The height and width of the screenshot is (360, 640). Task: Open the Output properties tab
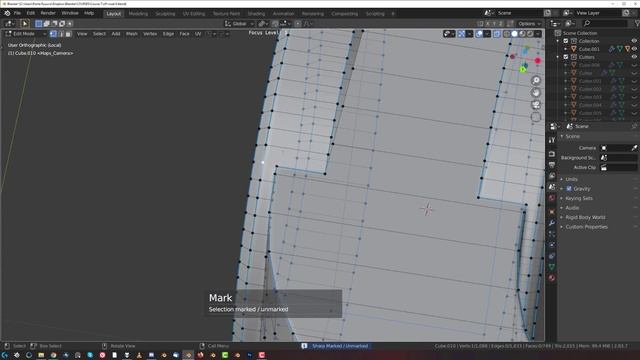[552, 165]
